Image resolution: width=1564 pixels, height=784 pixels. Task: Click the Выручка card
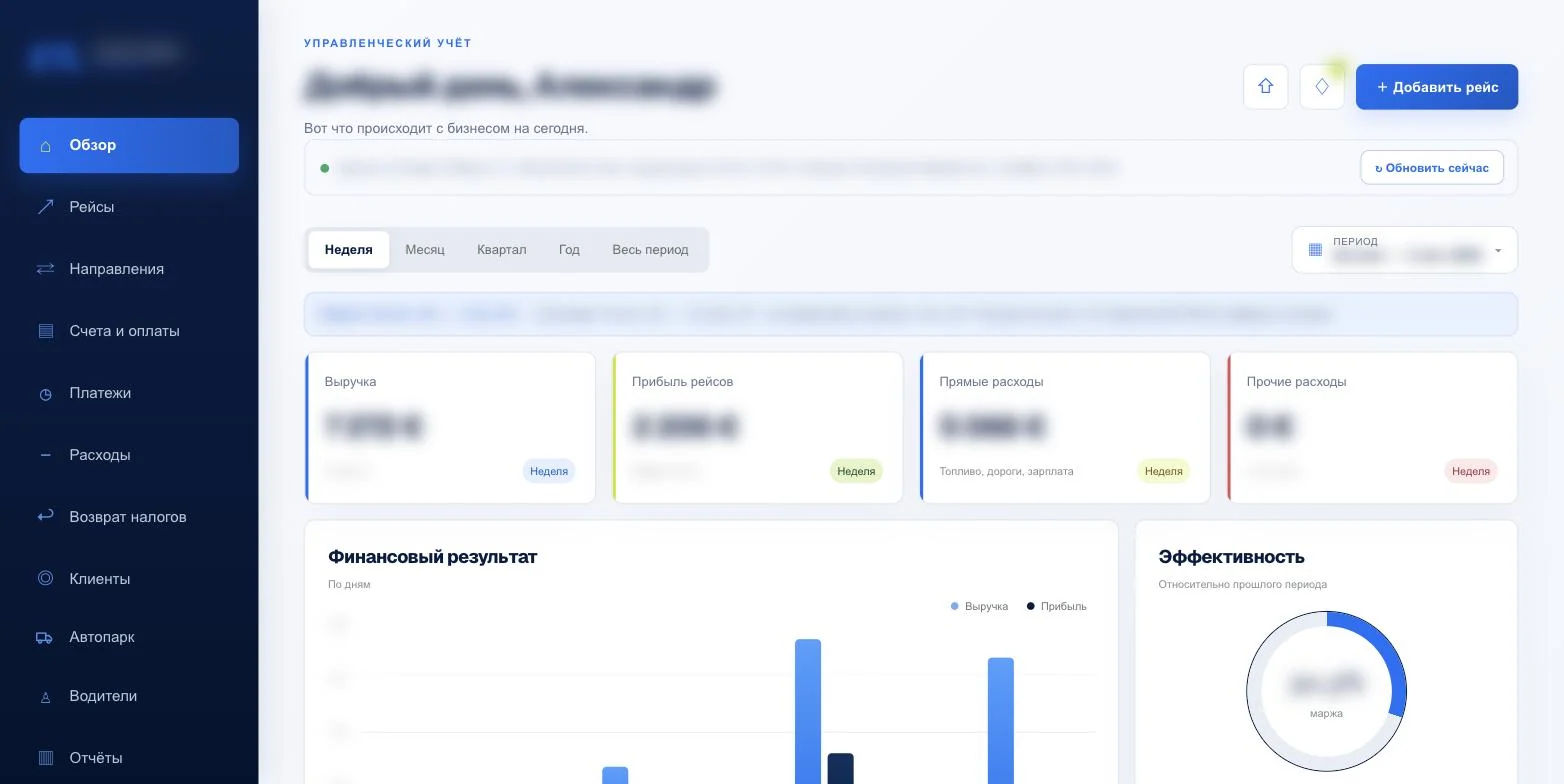point(450,428)
